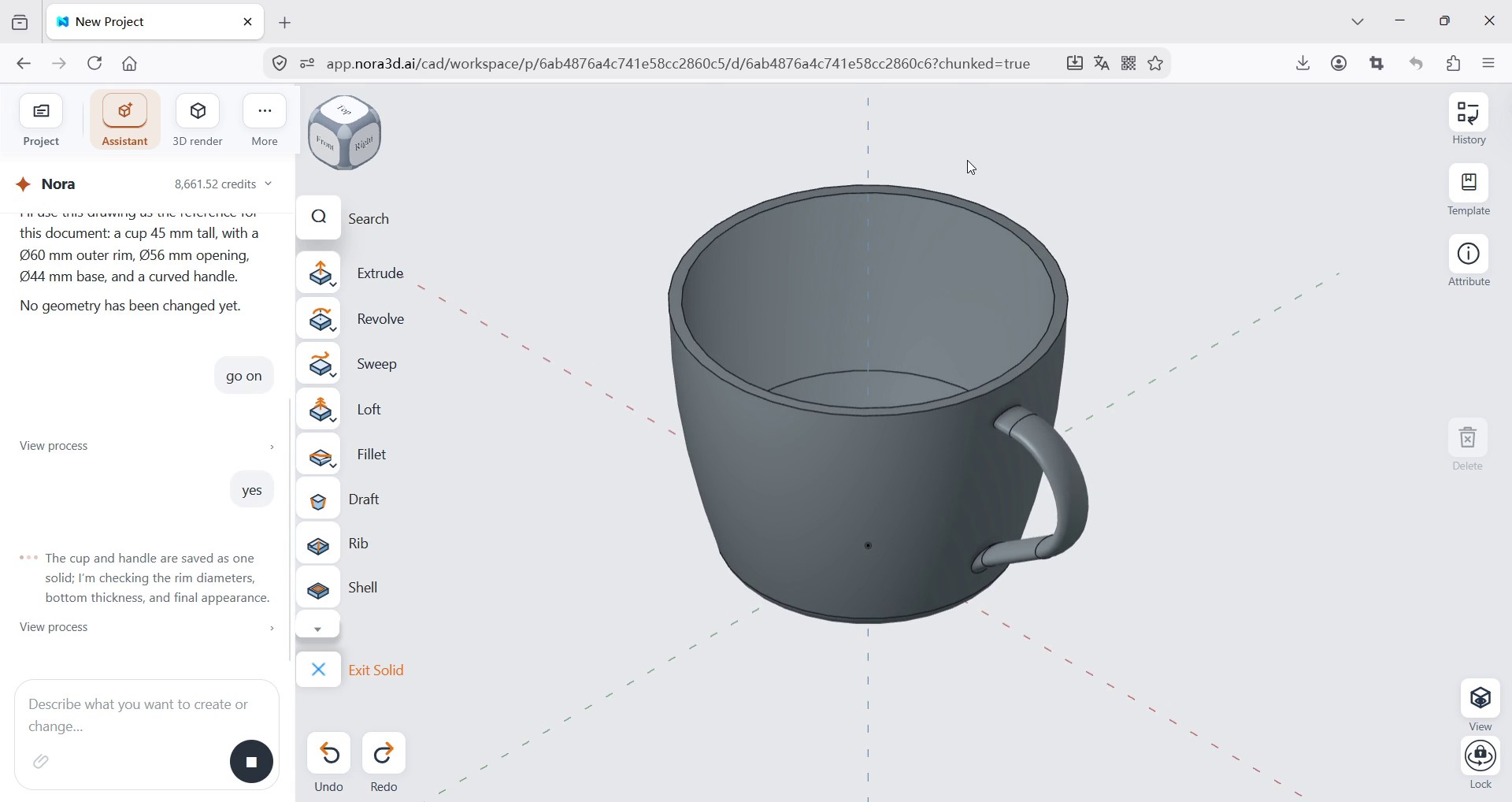The image size is (1512, 802).
Task: Click the 'yes' chat message
Action: (252, 491)
